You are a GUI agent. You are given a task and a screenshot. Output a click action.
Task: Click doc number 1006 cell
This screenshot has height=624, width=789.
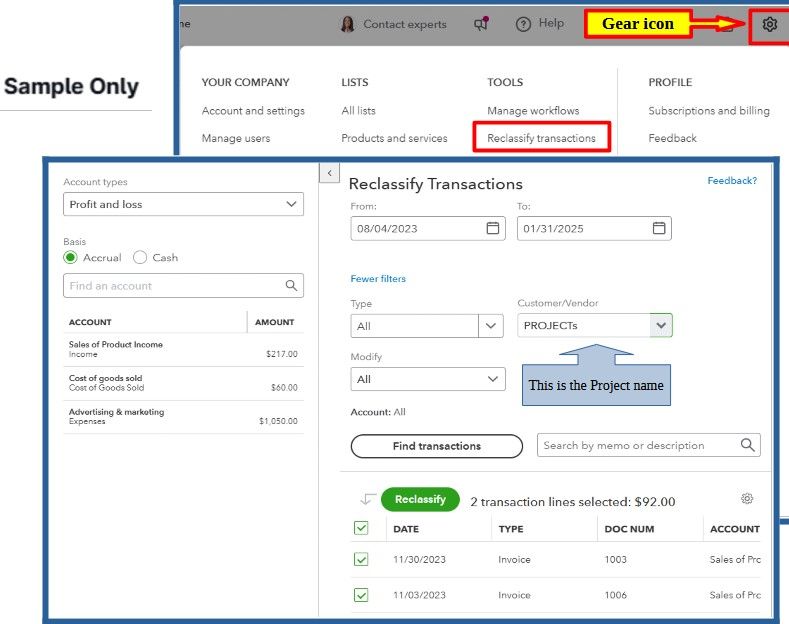click(615, 595)
